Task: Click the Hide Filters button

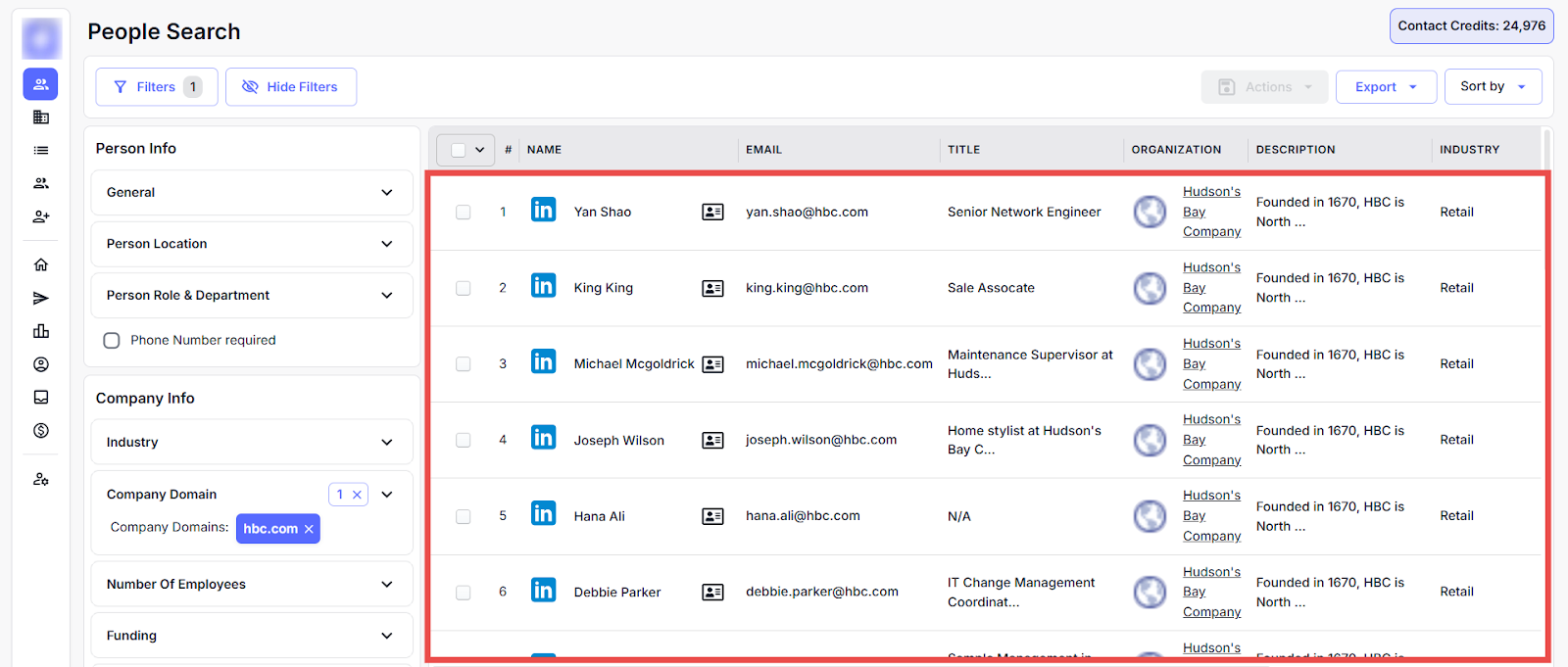Action: [290, 87]
